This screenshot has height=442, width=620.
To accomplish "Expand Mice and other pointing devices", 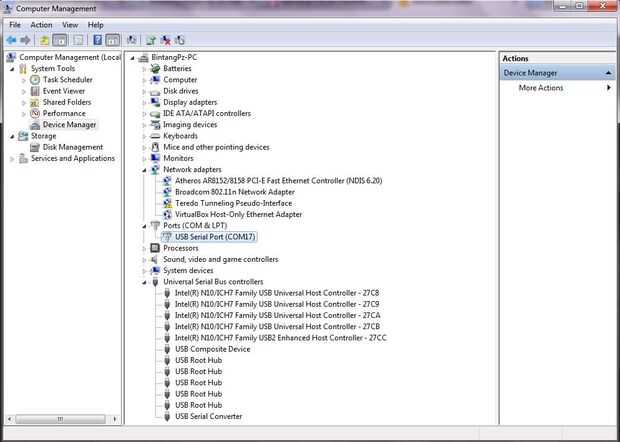I will pos(144,147).
